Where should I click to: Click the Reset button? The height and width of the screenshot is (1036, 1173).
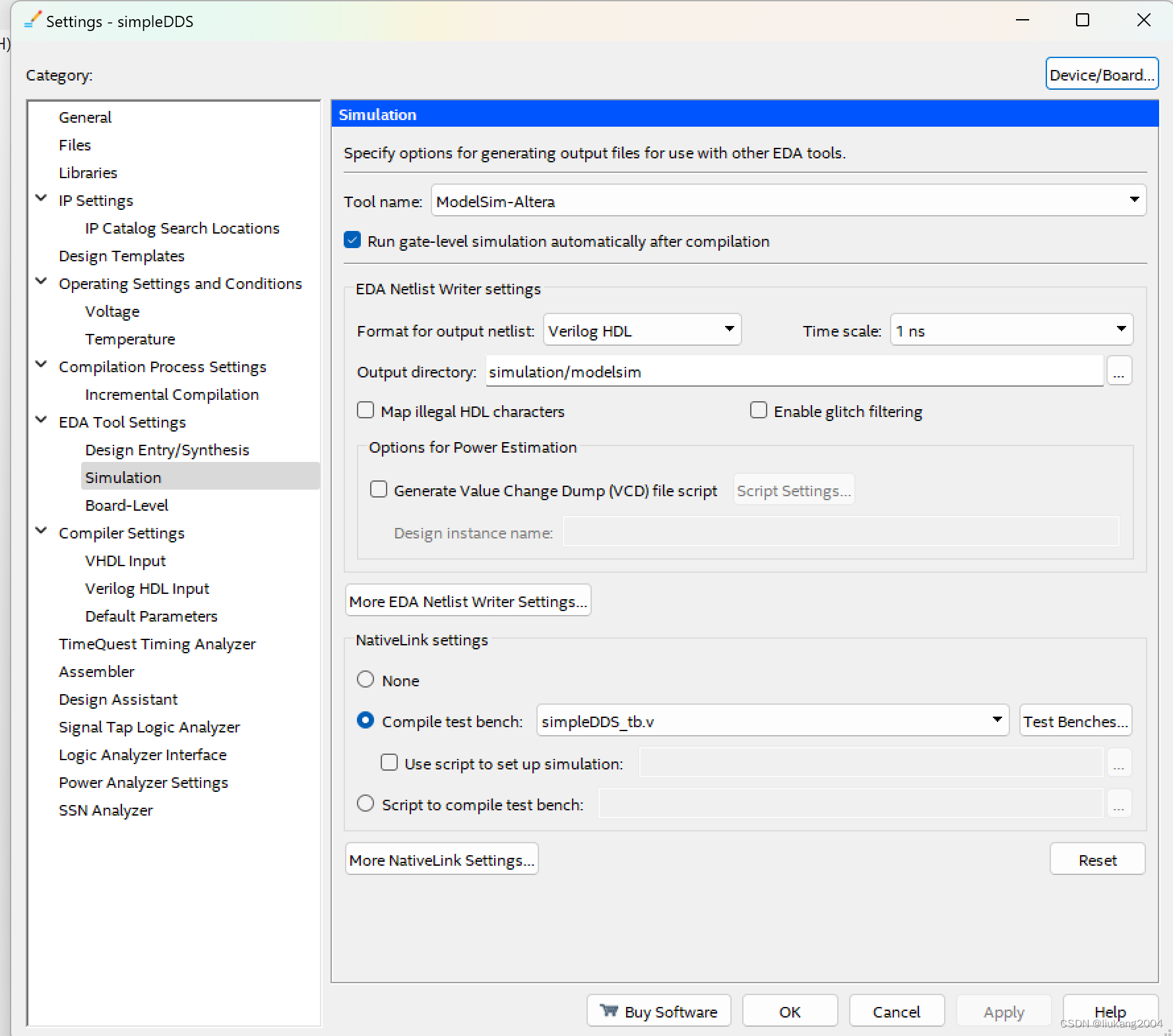1097,859
